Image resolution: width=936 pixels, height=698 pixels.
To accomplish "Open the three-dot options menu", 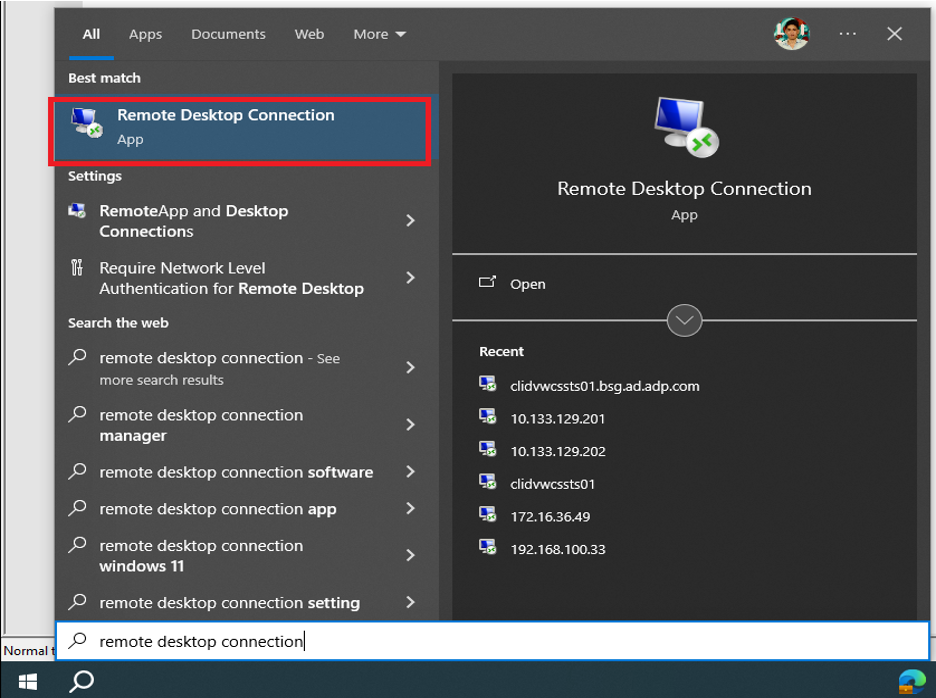I will tap(848, 34).
